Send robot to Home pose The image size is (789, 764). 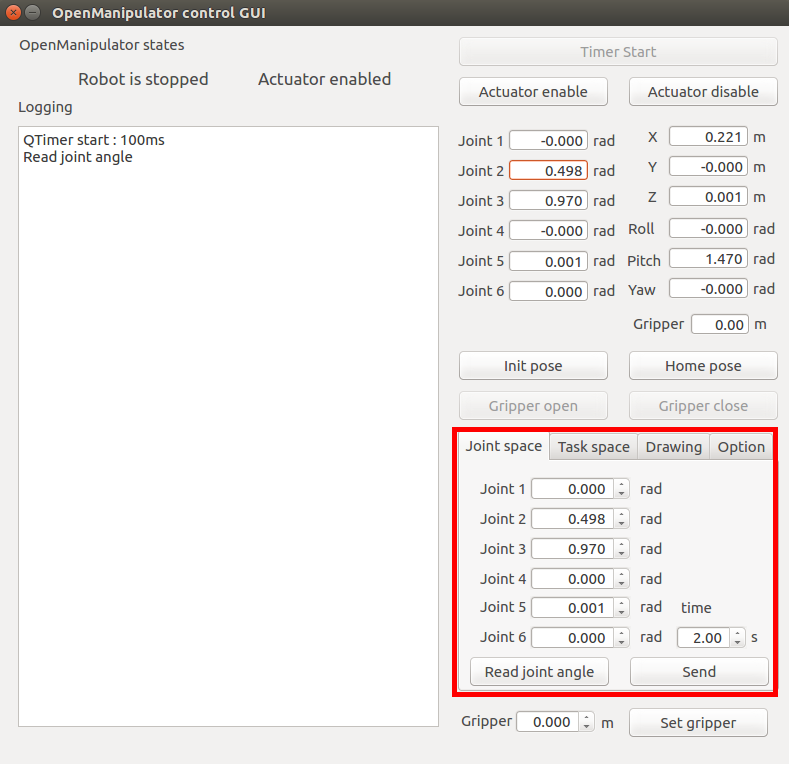703,366
